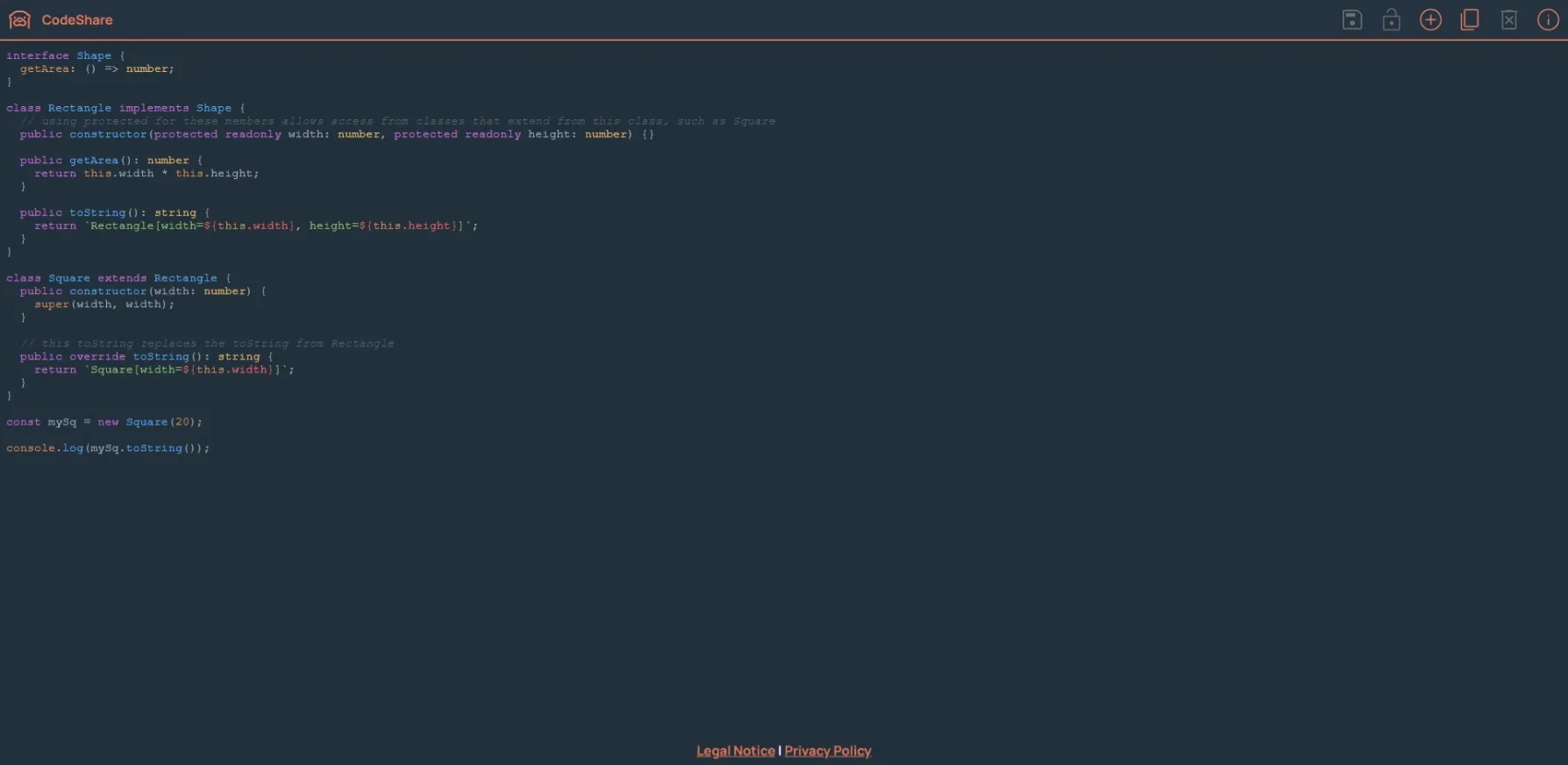Screen dimensions: 1568x765
Task: Click 'super(width, width);' line
Action: click(x=104, y=304)
